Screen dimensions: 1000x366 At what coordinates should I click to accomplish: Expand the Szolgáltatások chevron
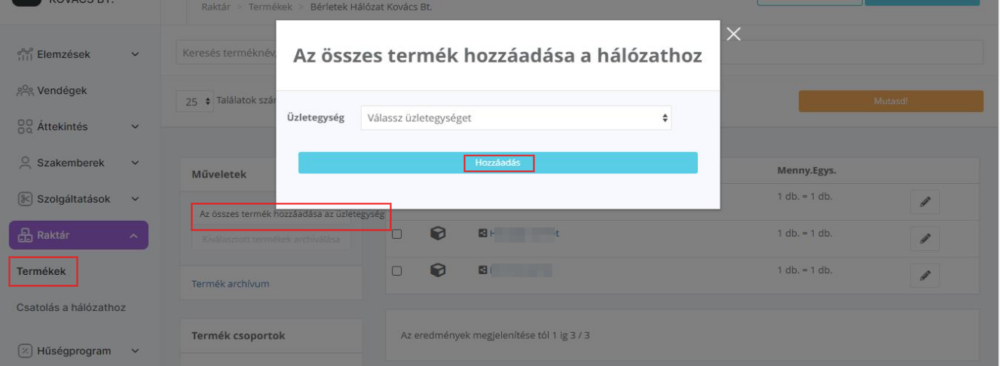point(135,199)
